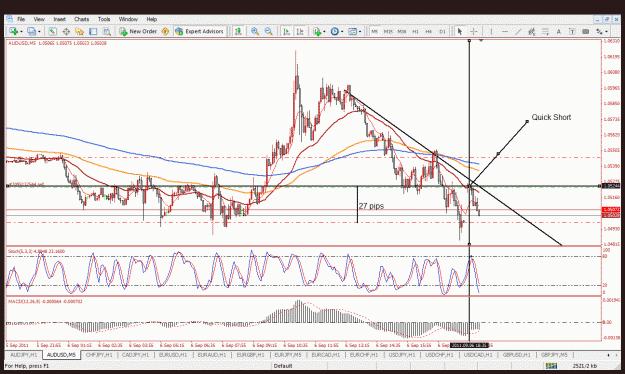The height and width of the screenshot is (374, 625).
Task: Switch to the AUDJPY,H1 chart tab
Action: tap(24, 355)
